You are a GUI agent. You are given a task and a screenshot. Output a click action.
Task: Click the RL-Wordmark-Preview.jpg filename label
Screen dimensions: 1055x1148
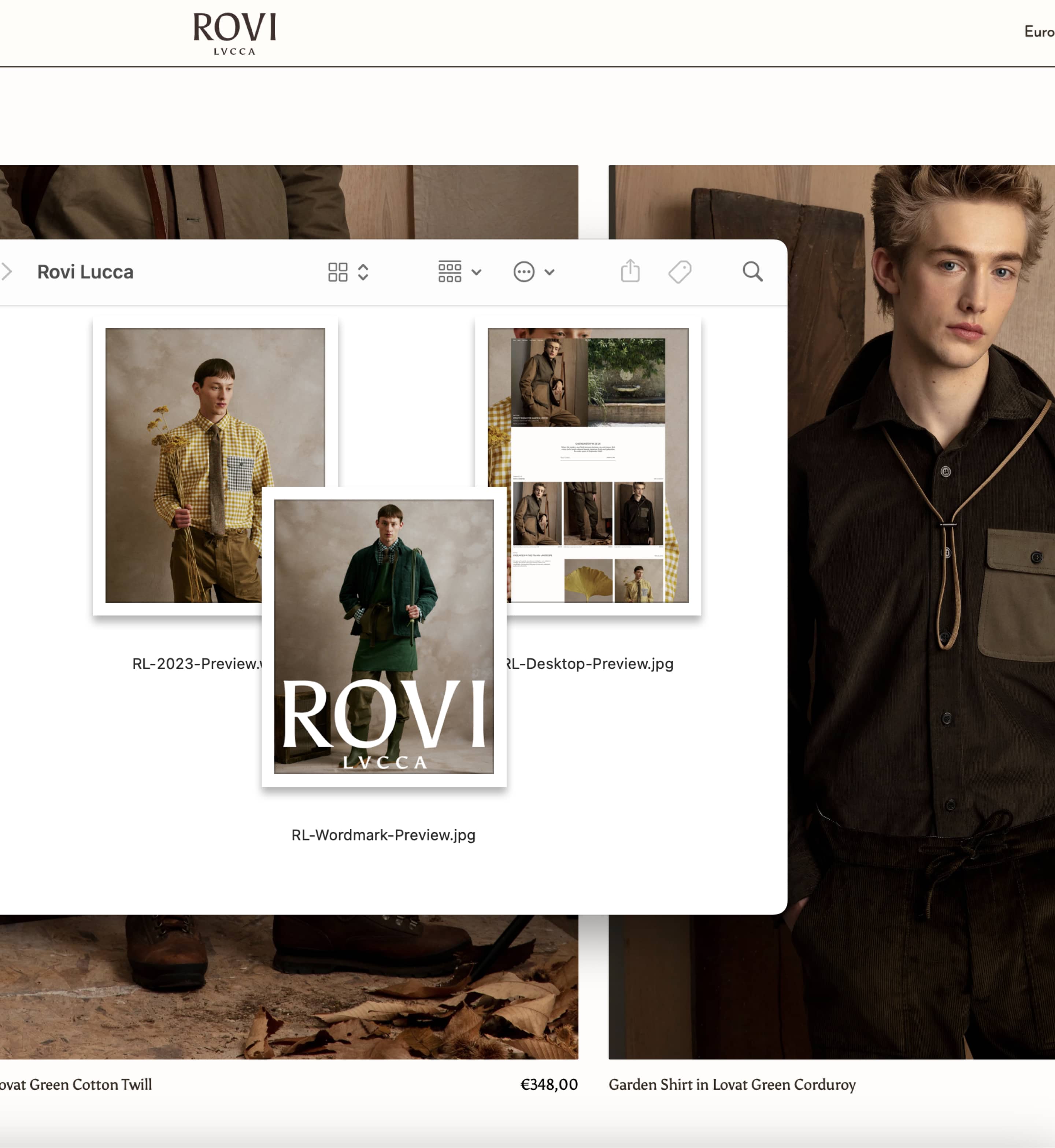pyautogui.click(x=383, y=835)
